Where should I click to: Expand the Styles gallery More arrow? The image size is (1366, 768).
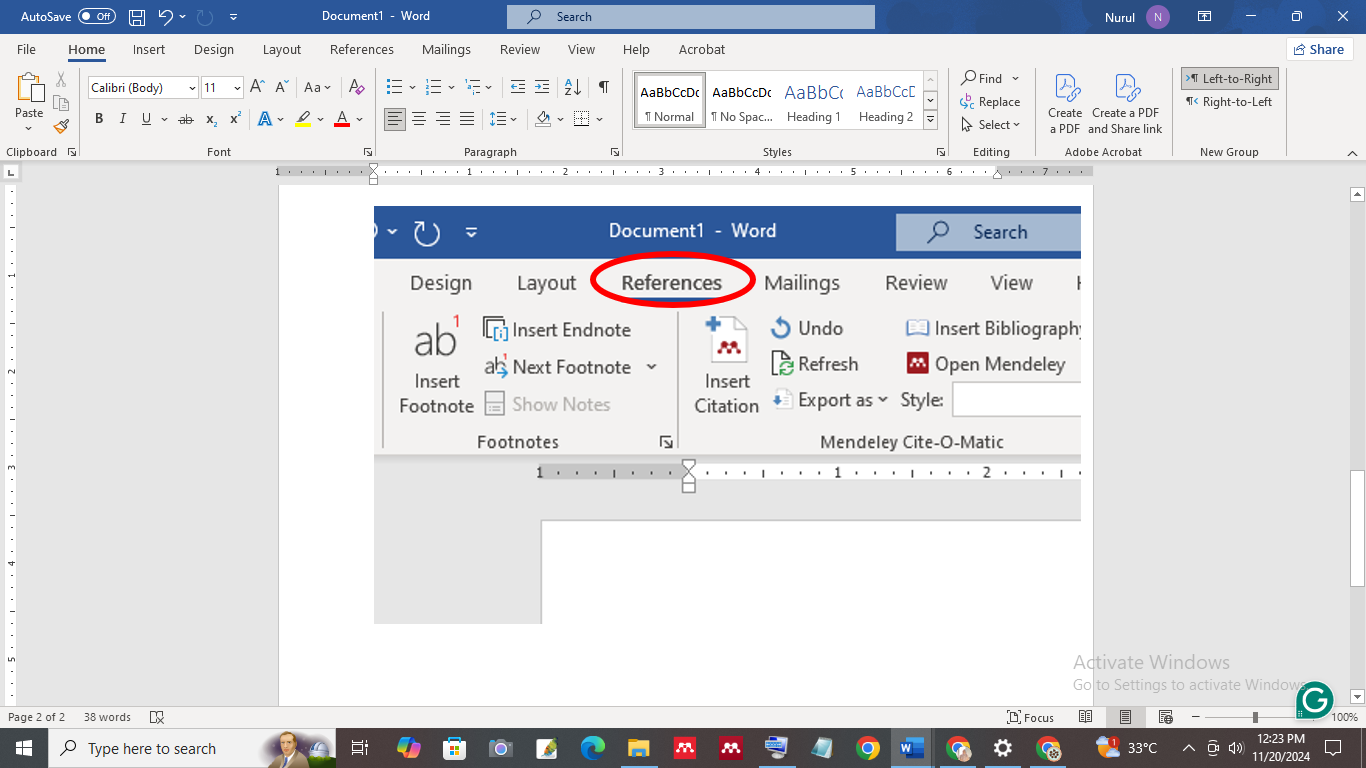coord(930,120)
